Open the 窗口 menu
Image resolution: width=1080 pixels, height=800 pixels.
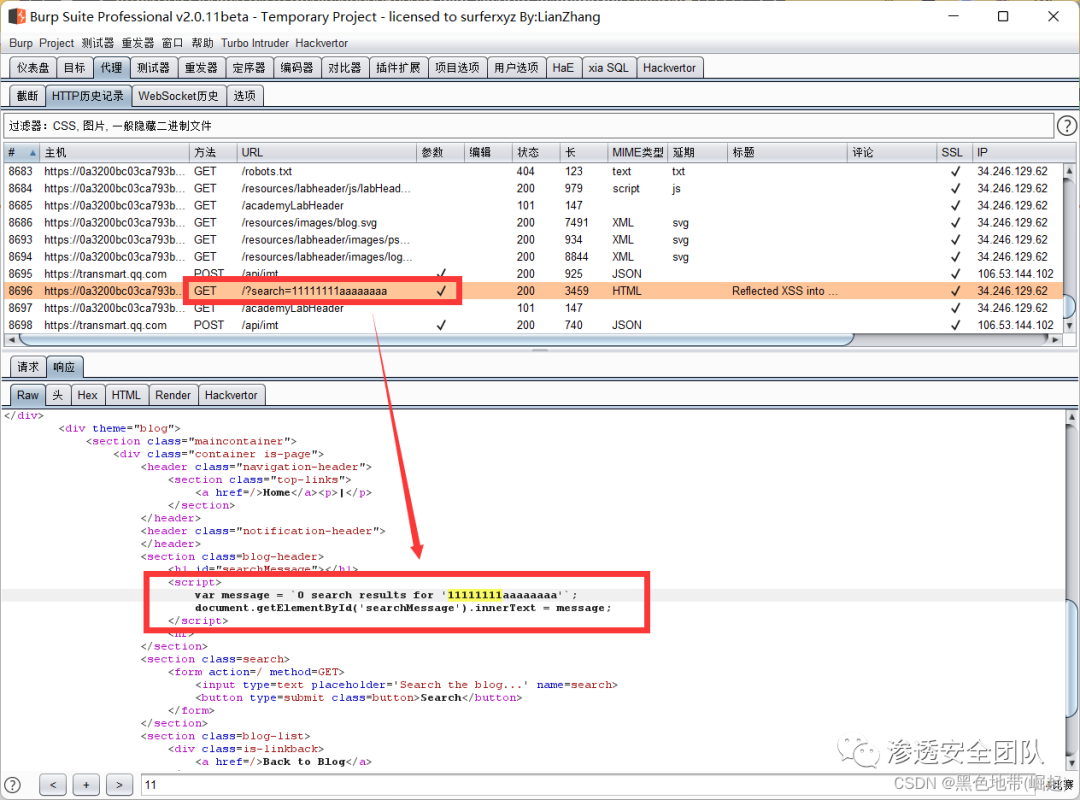pos(172,43)
